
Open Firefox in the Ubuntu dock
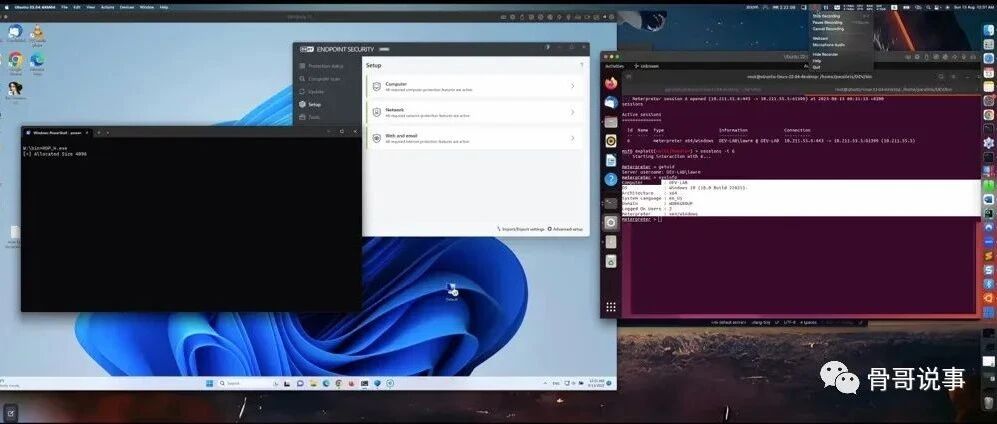coord(611,83)
